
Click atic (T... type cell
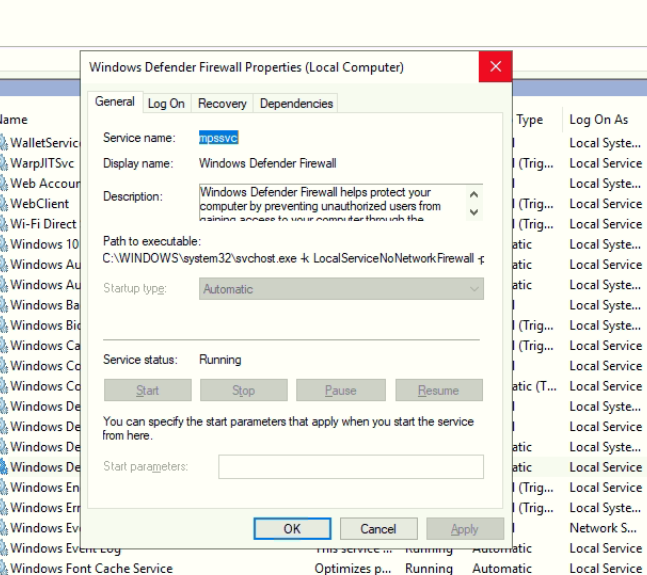(535, 386)
